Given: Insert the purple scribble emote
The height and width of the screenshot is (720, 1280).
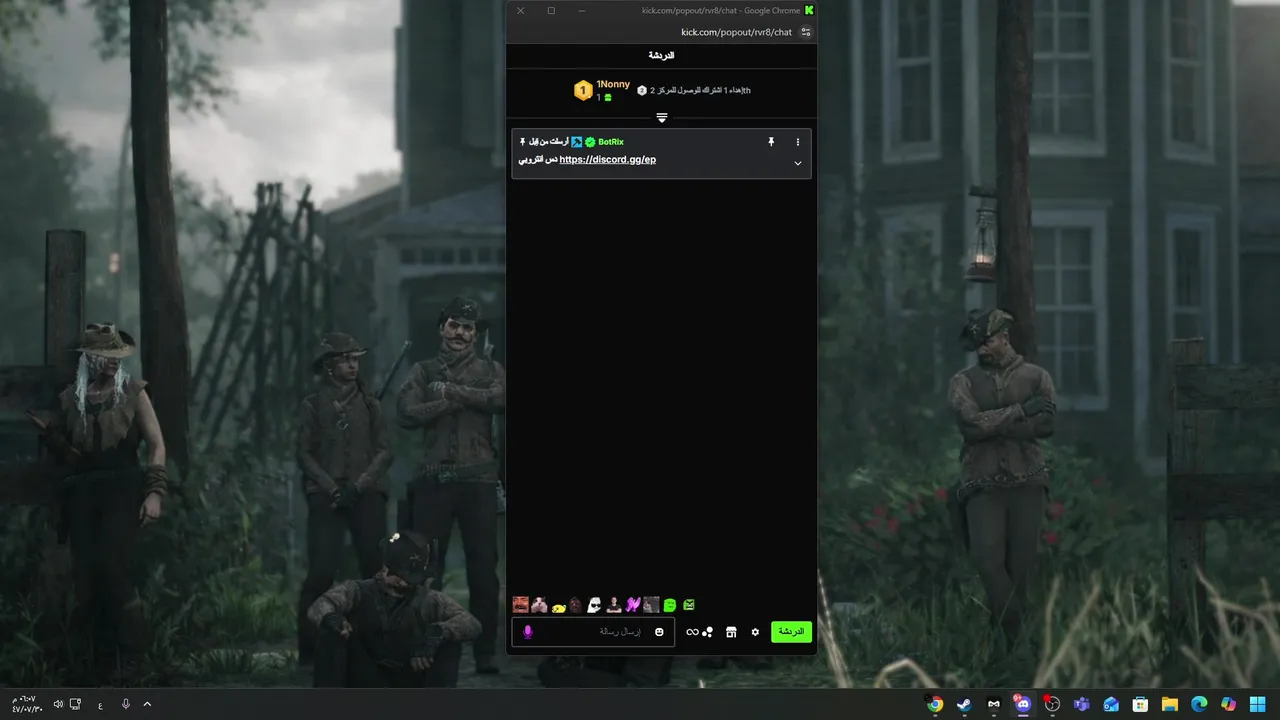Looking at the screenshot, I should [x=633, y=605].
